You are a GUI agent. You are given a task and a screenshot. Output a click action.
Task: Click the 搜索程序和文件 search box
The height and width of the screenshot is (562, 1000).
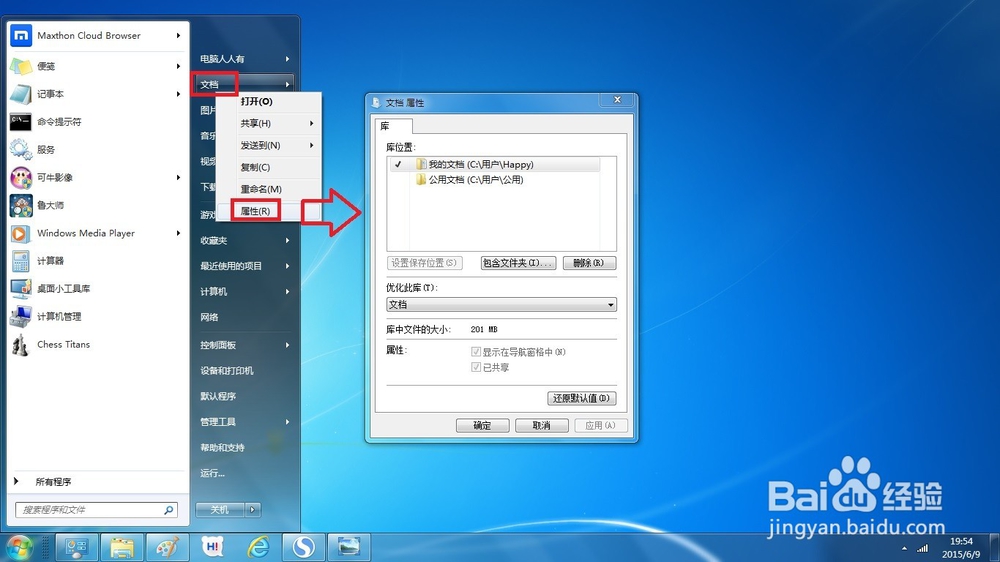coord(96,510)
